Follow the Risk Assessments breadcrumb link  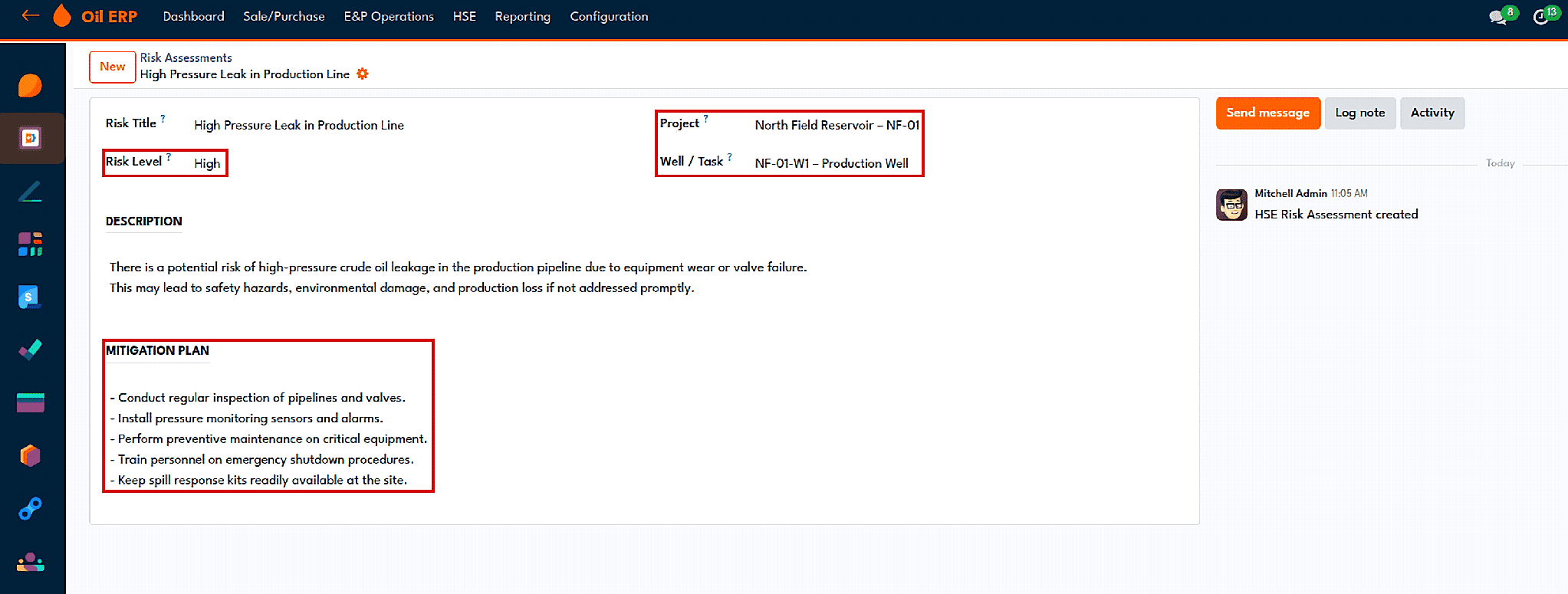pos(186,57)
